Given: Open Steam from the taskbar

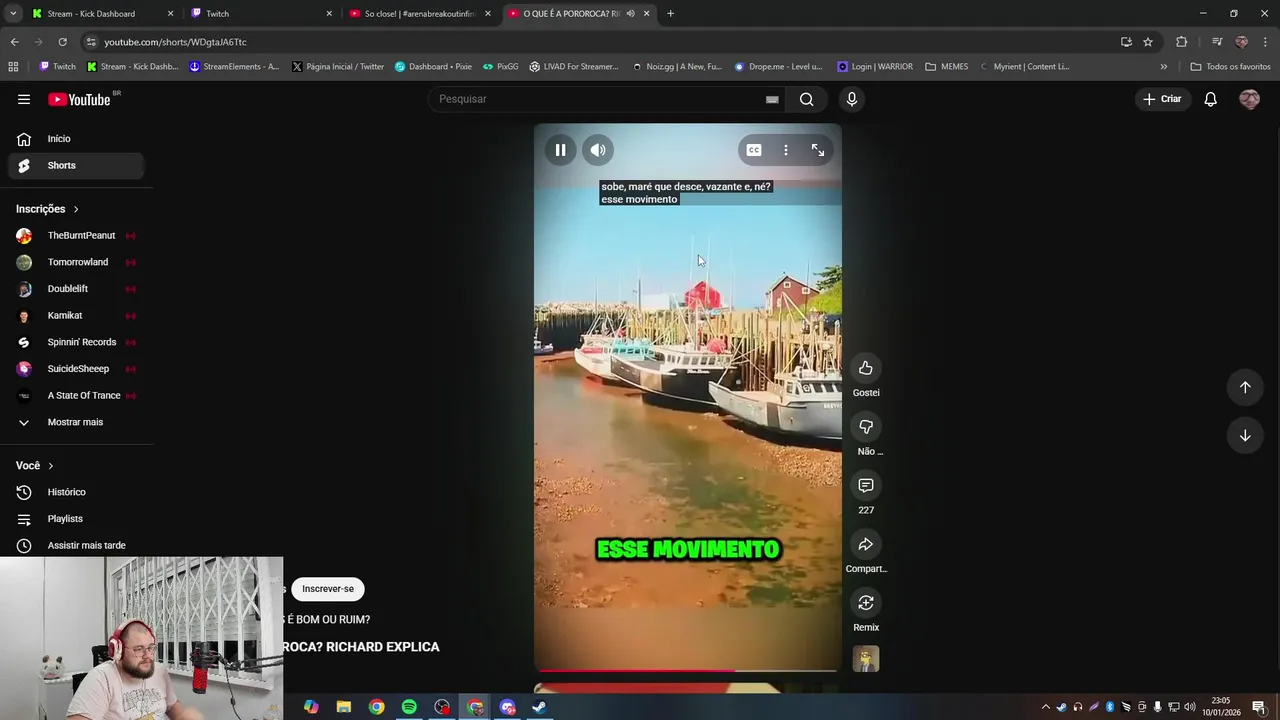Looking at the screenshot, I should tap(539, 707).
